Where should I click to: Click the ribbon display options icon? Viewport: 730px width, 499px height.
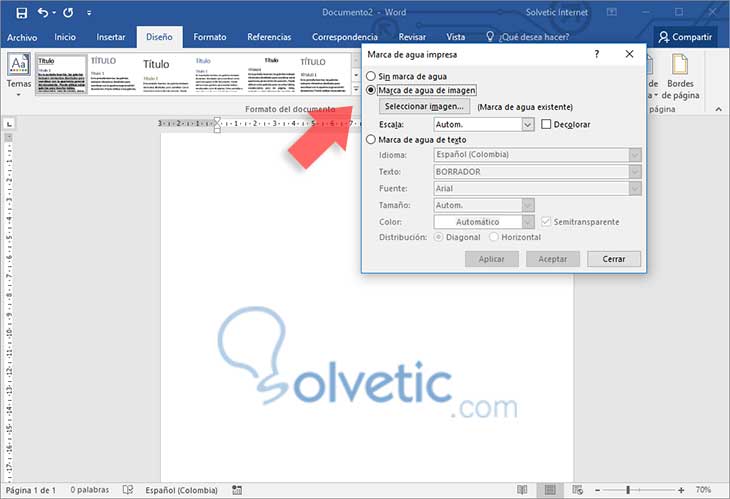click(x=612, y=12)
